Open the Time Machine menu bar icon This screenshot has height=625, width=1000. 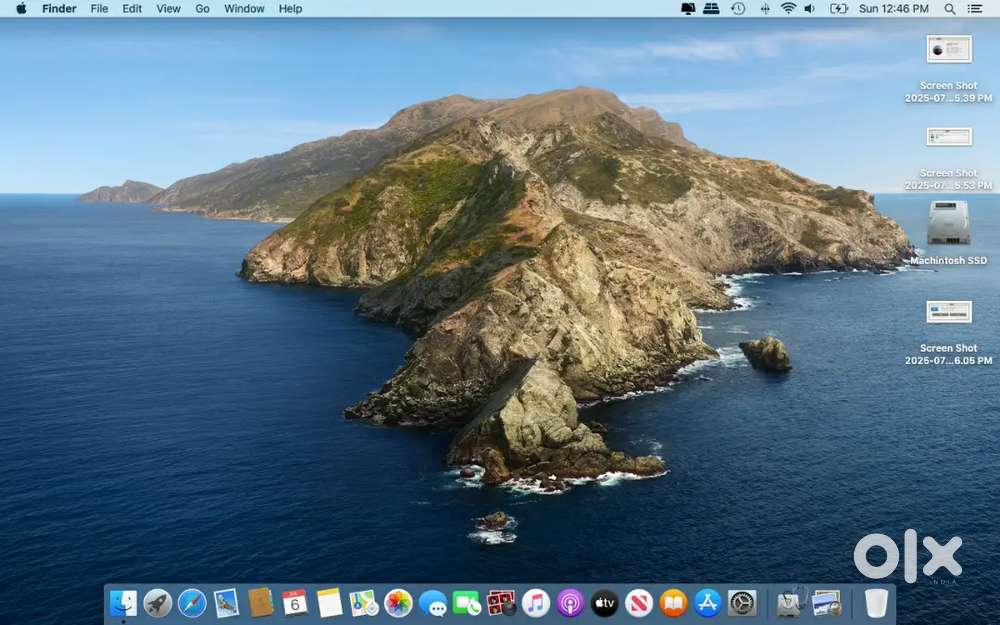(x=738, y=9)
